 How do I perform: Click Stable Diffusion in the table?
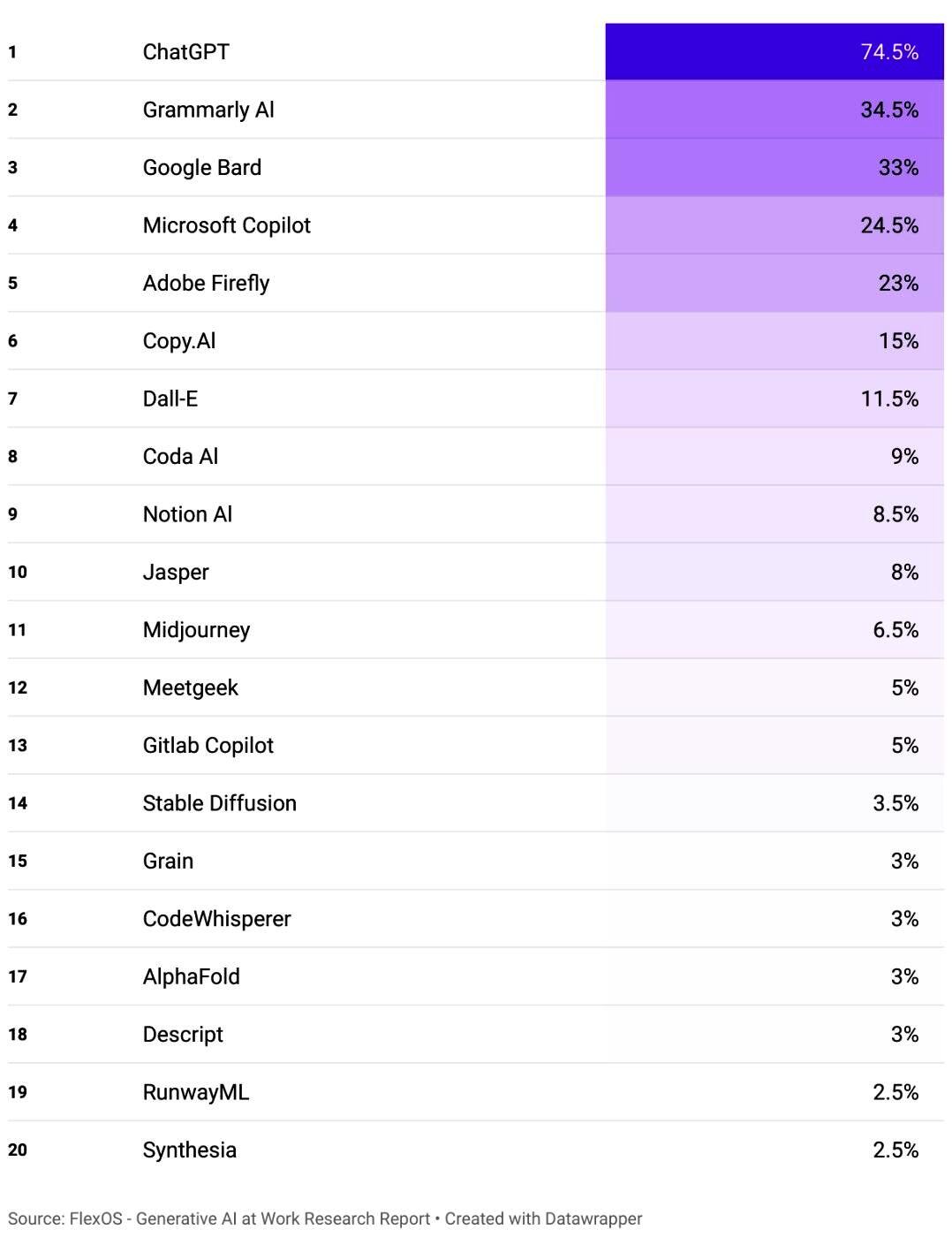tap(219, 803)
